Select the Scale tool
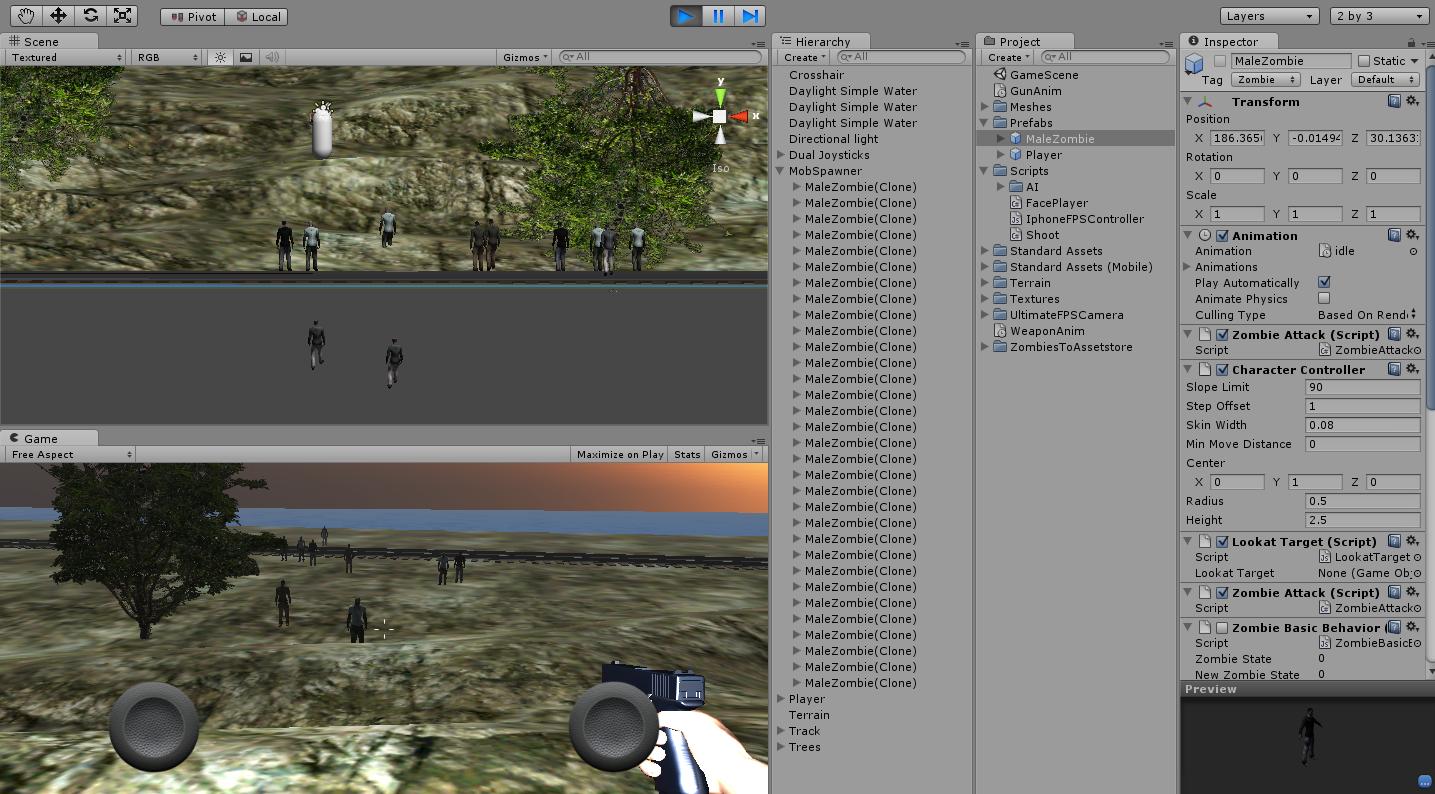Viewport: 1435px width, 794px height. click(x=122, y=15)
